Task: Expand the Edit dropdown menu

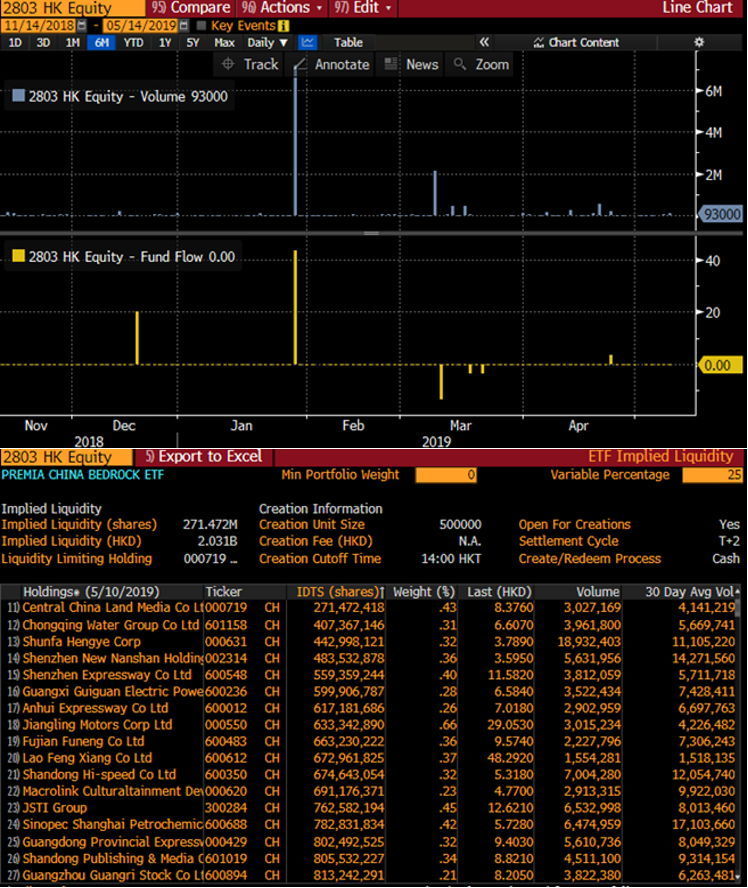Action: (x=362, y=8)
